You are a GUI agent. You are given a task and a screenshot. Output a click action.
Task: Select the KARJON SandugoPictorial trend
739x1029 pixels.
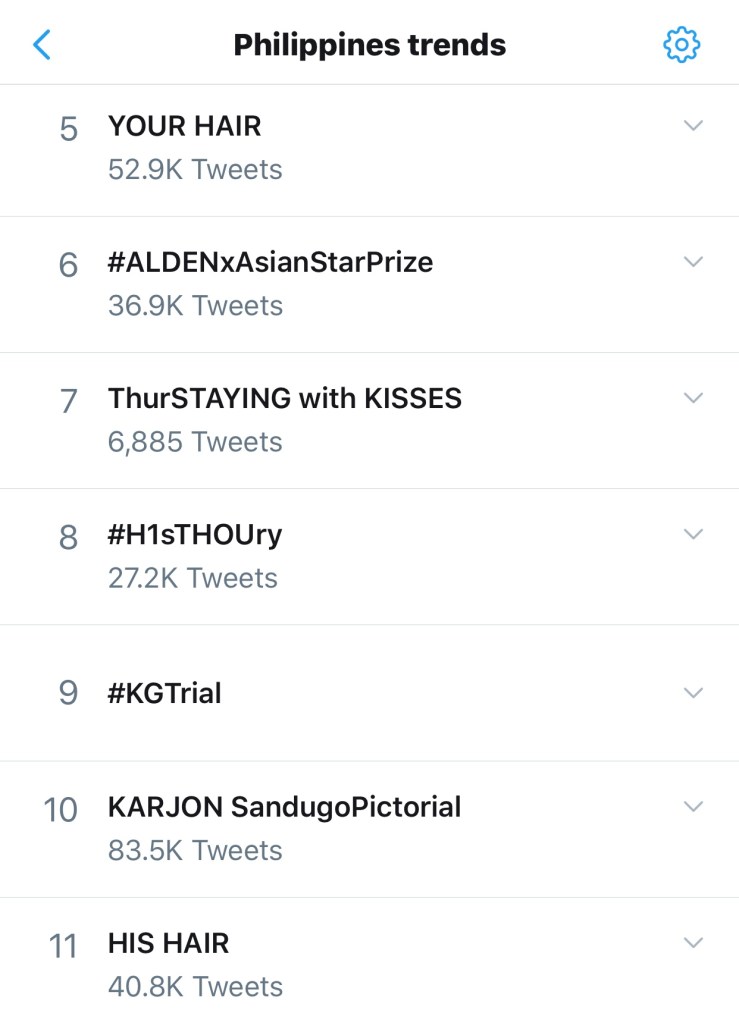(x=285, y=807)
